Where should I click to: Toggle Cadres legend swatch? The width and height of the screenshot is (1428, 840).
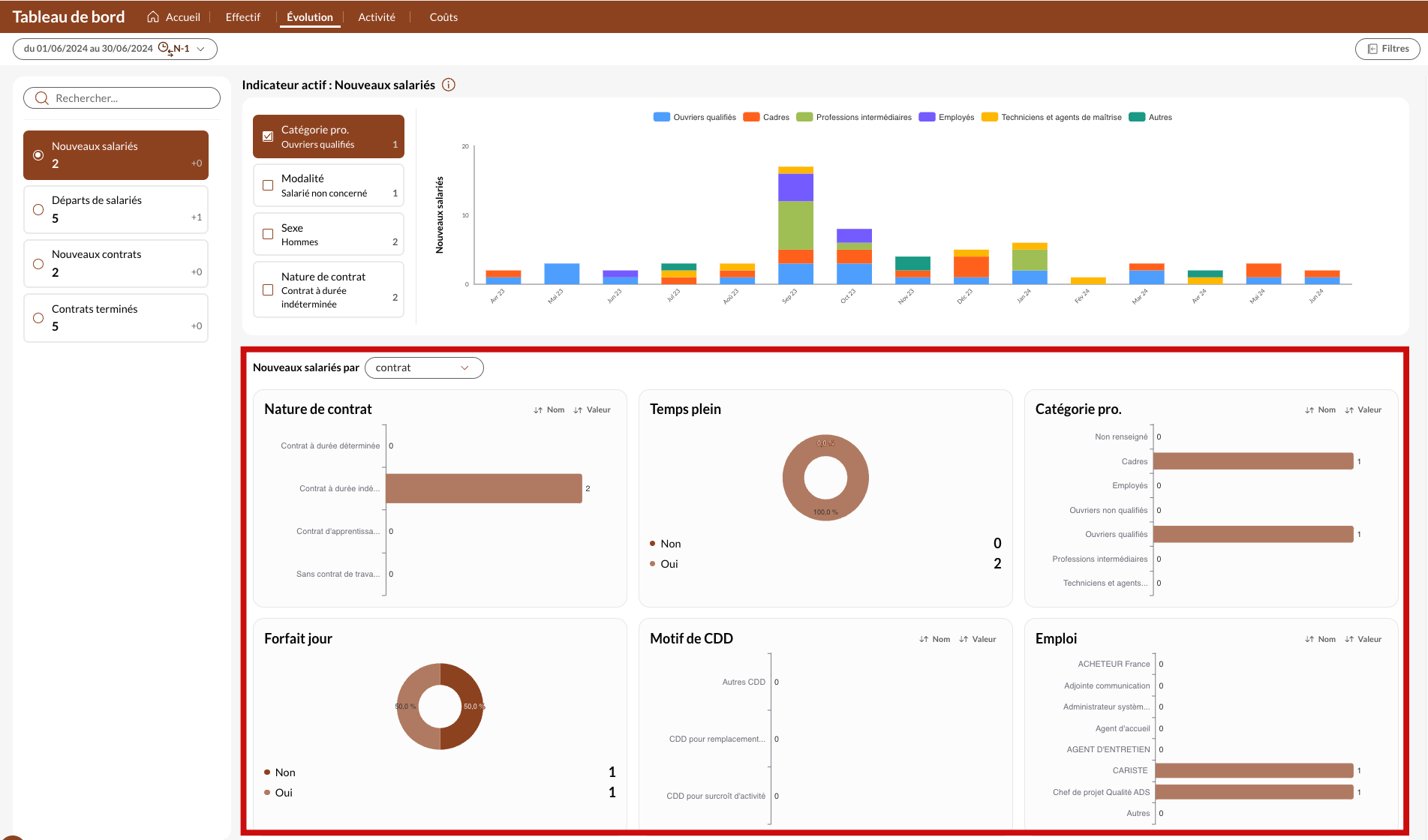click(751, 117)
